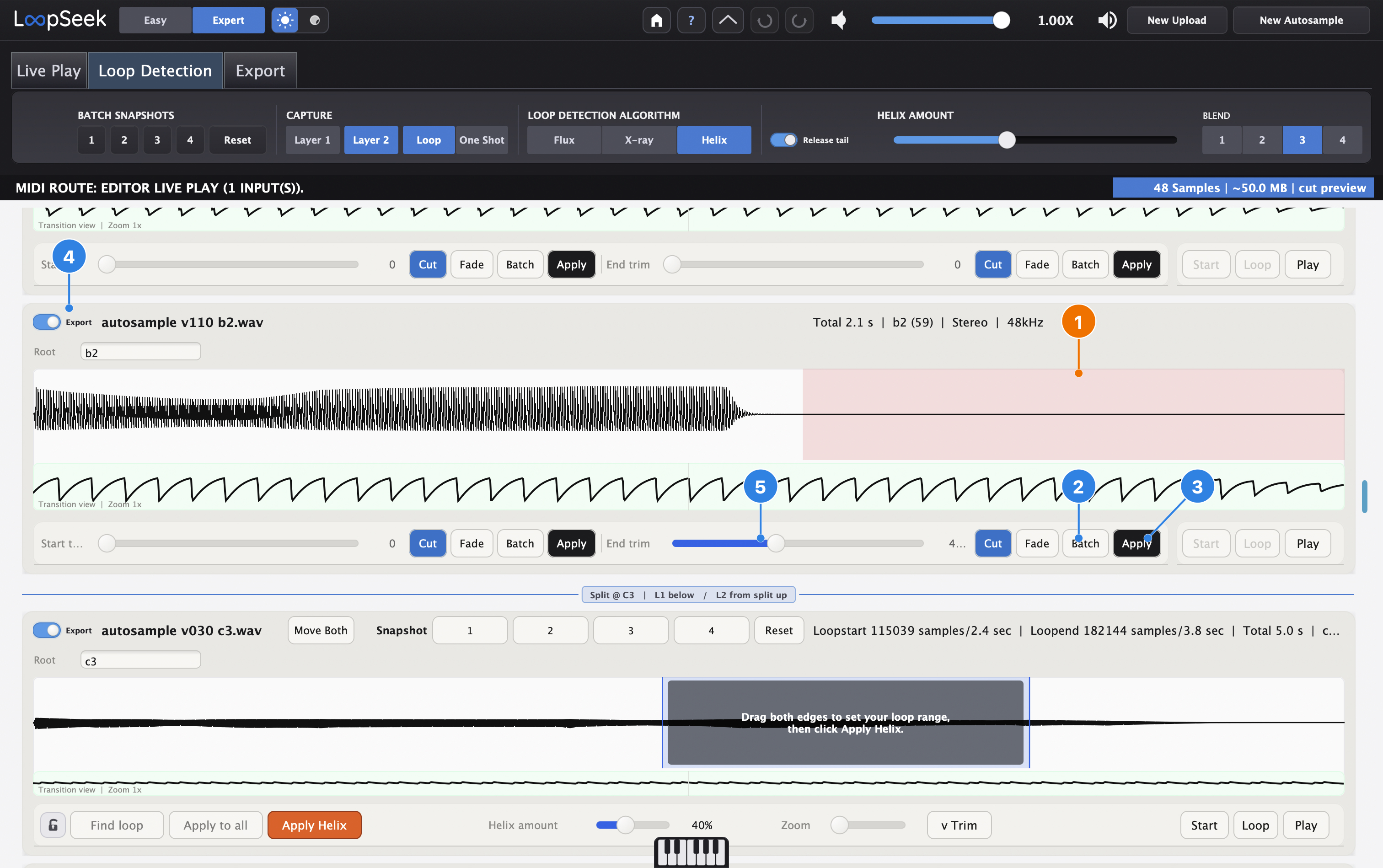The width and height of the screenshot is (1383, 868).
Task: Click Reset in Batch Snapshots
Action: pyautogui.click(x=238, y=140)
